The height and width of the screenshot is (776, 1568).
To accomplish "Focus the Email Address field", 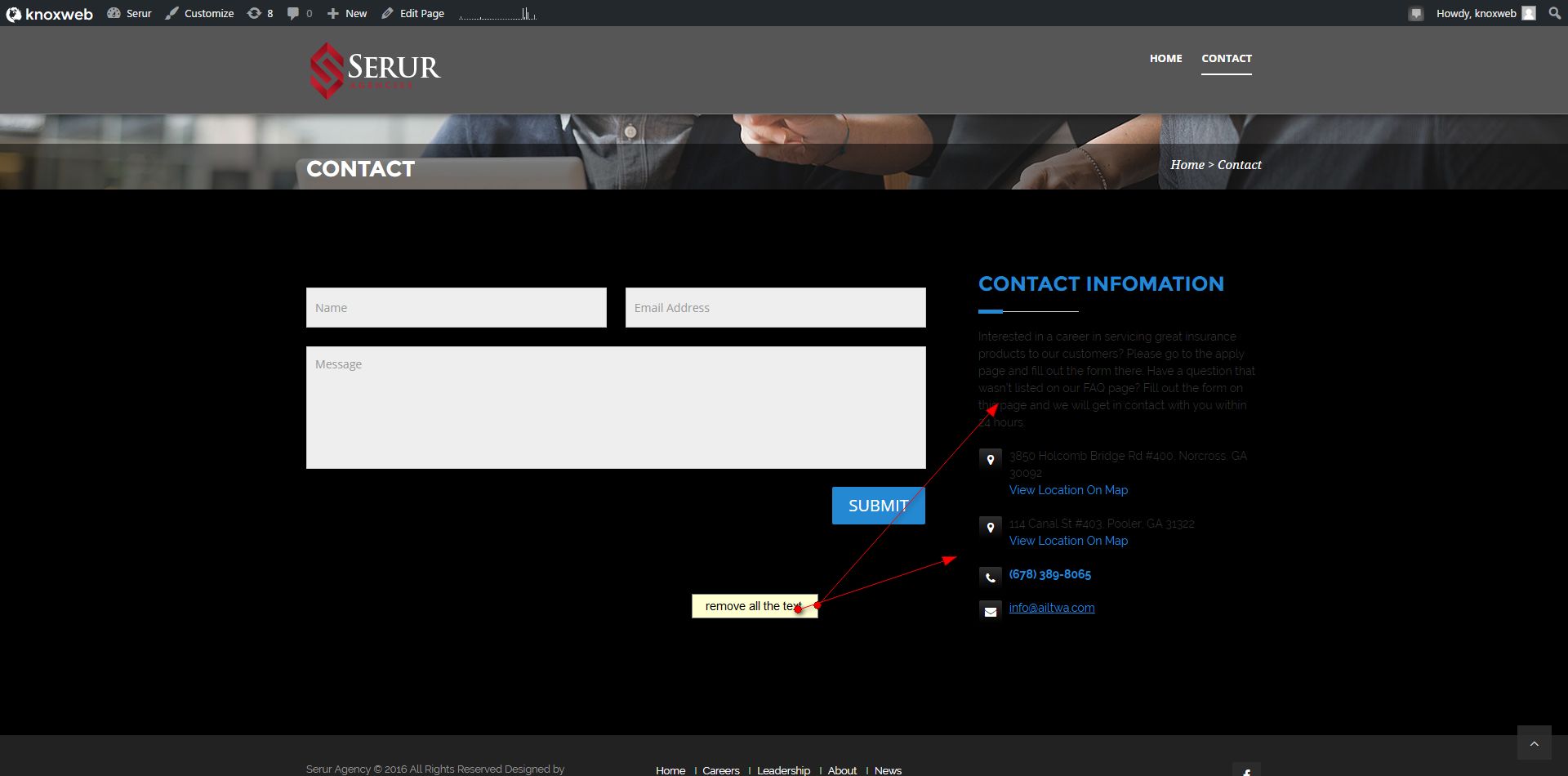I will tap(776, 308).
